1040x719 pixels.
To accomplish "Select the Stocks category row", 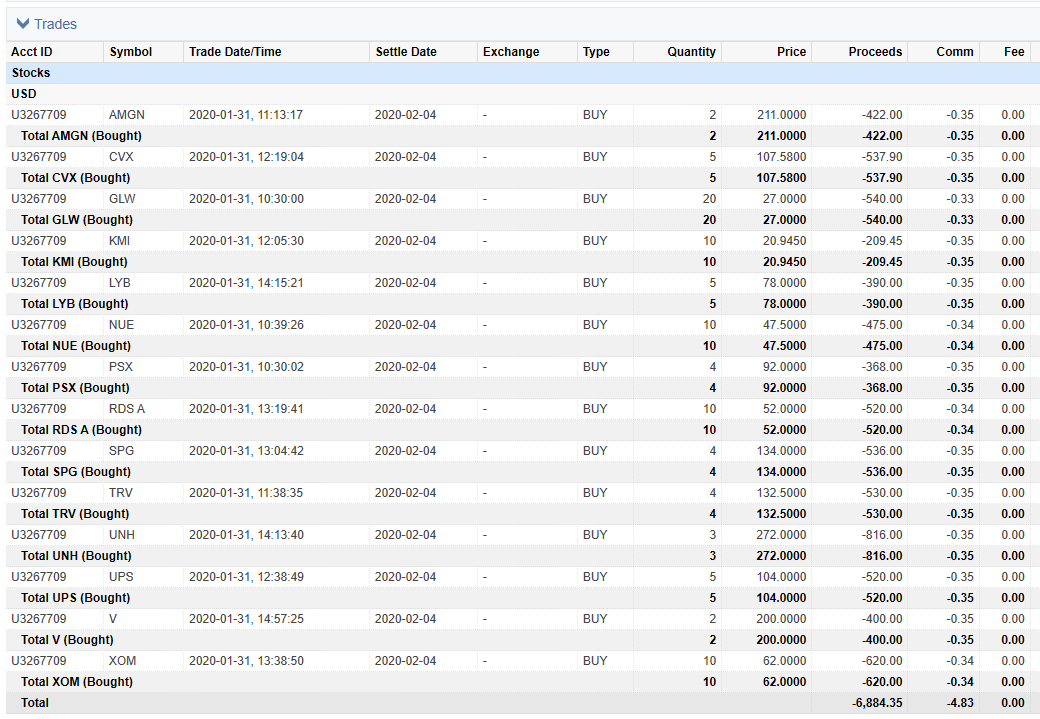I will point(523,73).
